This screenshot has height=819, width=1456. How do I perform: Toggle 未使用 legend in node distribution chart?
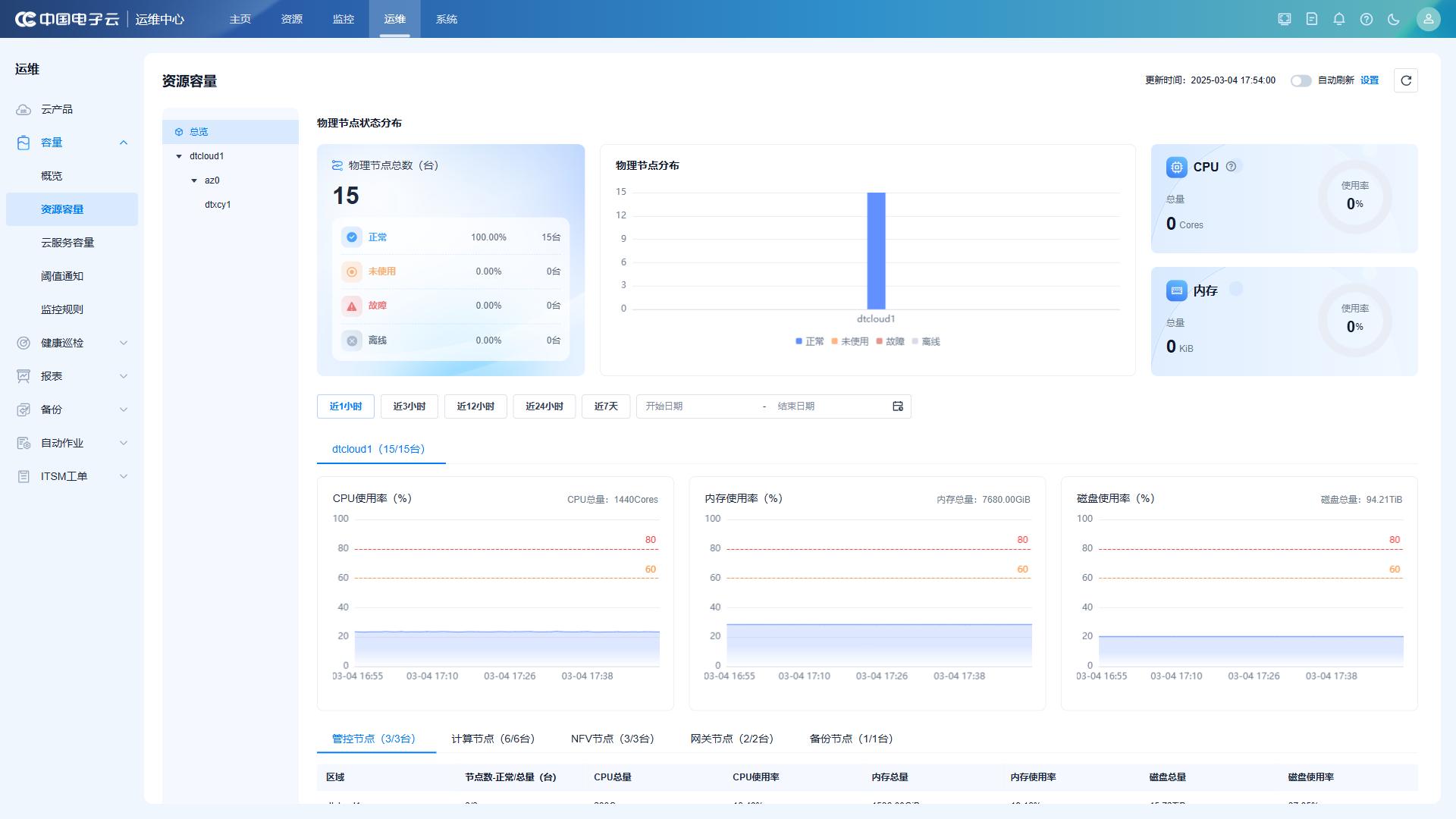[850, 341]
